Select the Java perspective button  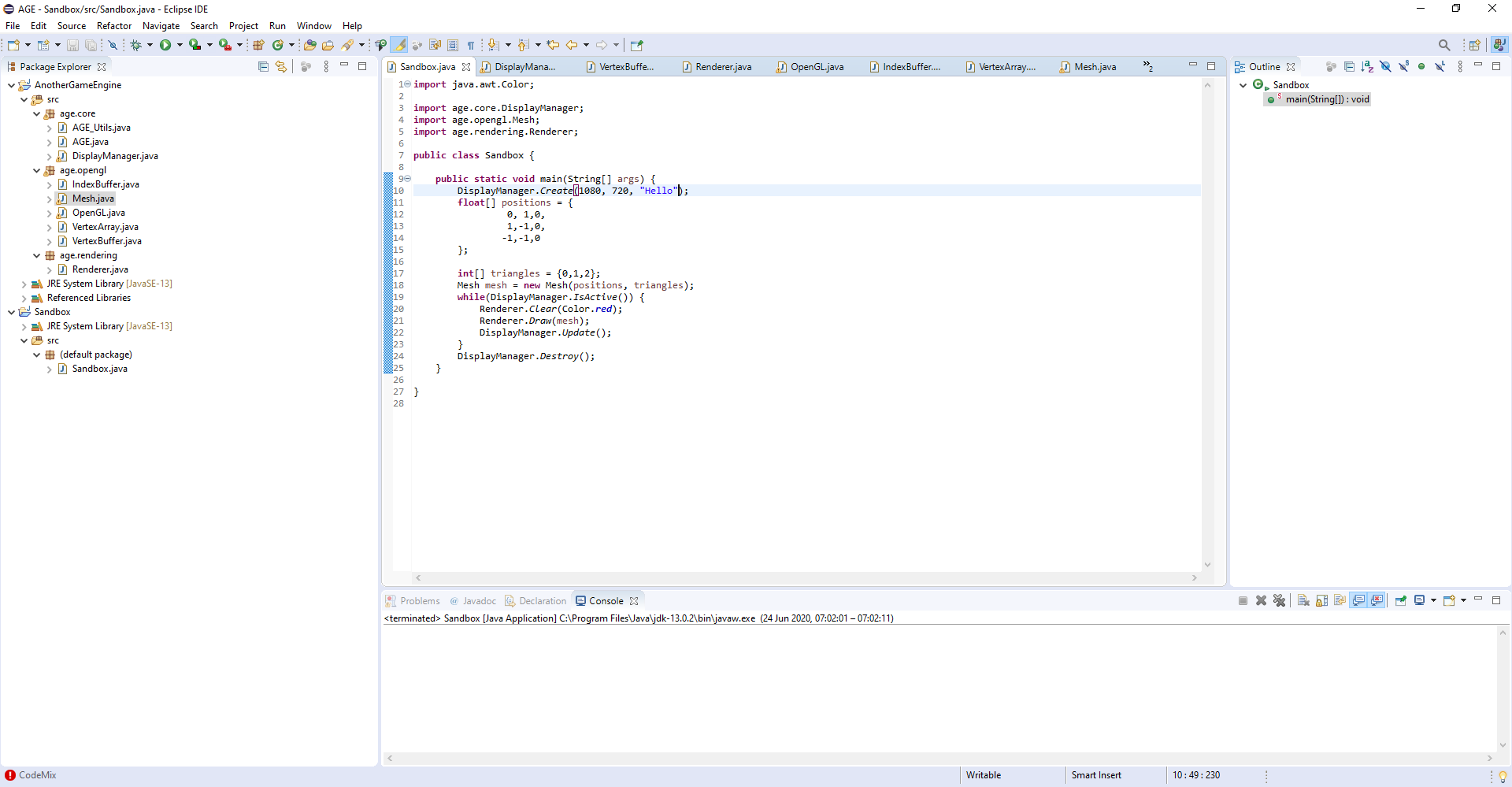point(1499,45)
